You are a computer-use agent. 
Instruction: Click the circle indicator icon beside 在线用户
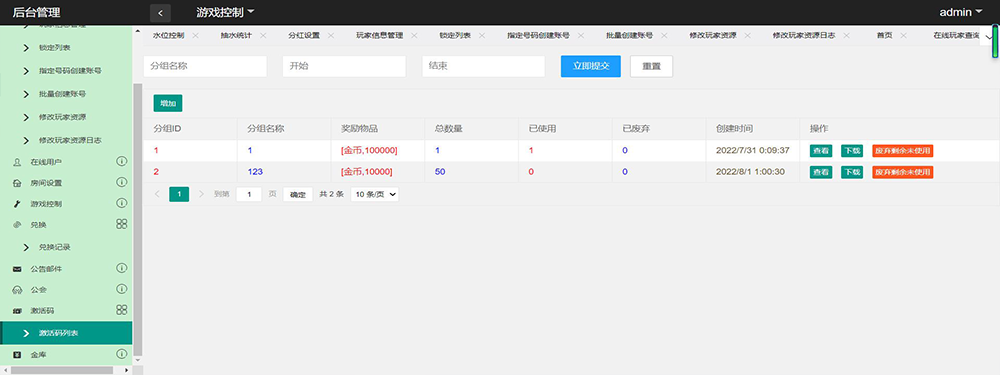point(122,161)
